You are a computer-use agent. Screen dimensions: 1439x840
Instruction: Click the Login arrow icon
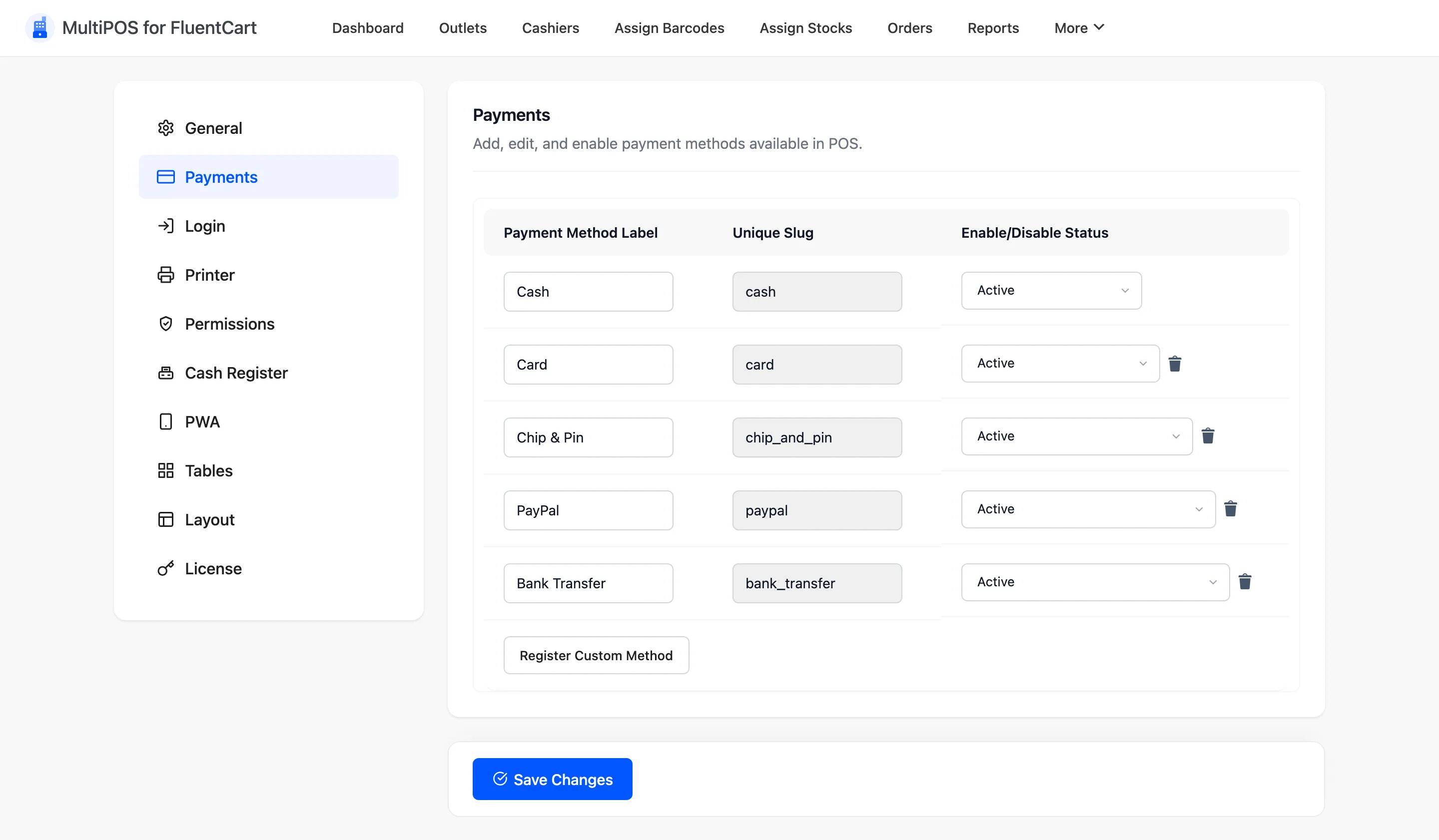click(x=165, y=226)
